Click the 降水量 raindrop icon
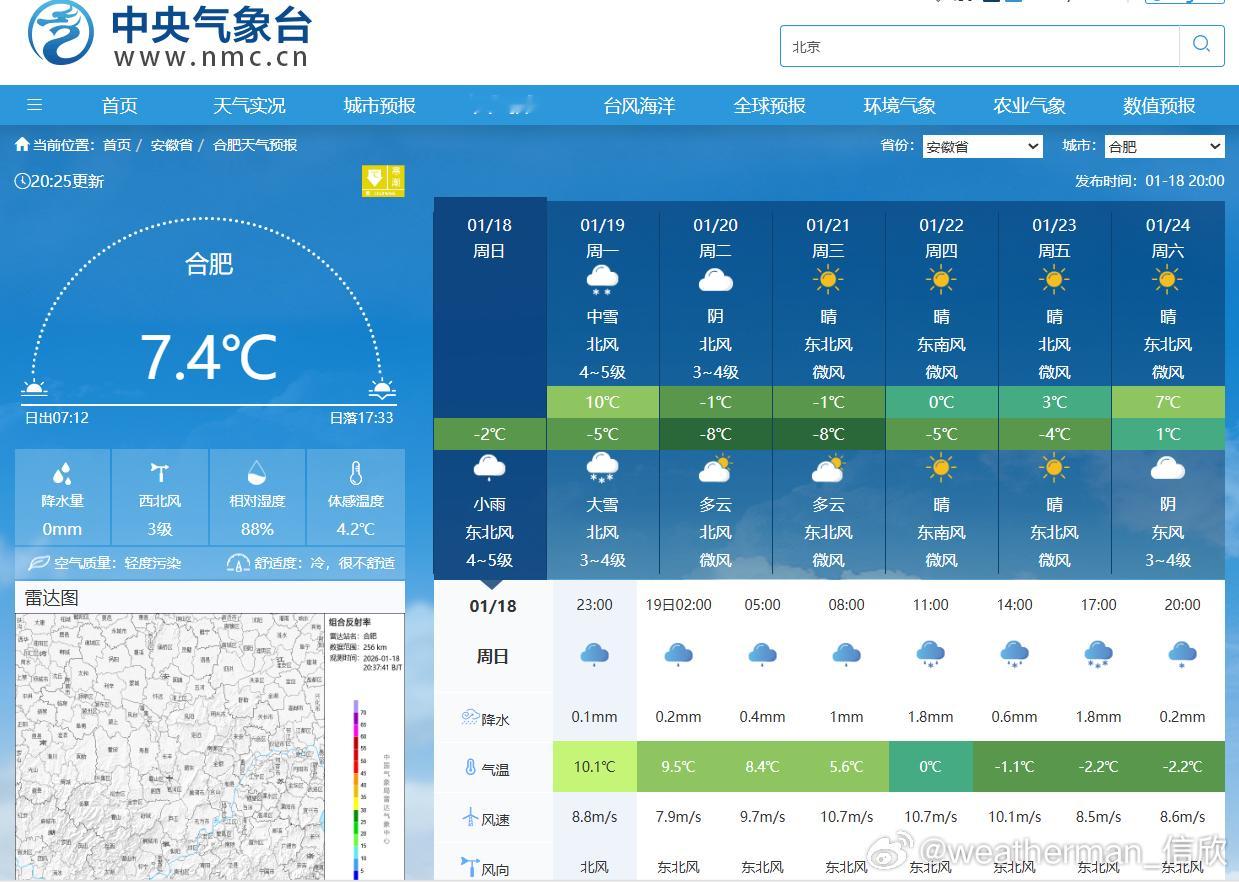The height and width of the screenshot is (882, 1239). (62, 473)
